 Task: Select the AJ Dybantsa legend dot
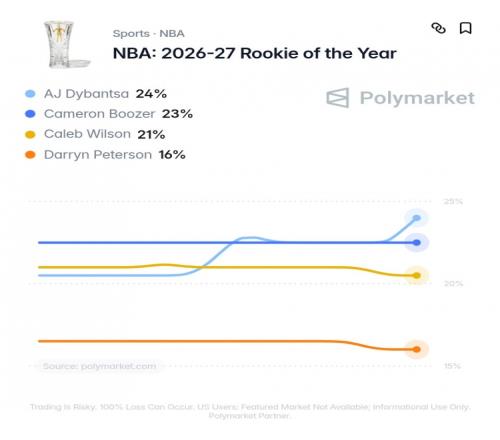click(x=30, y=94)
